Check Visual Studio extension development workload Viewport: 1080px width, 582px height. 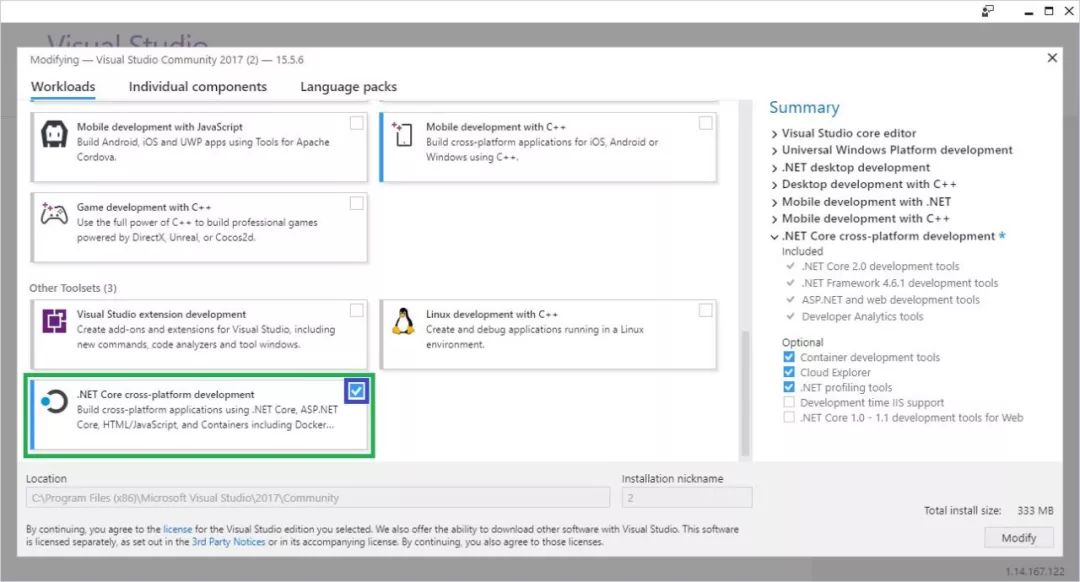click(x=356, y=311)
